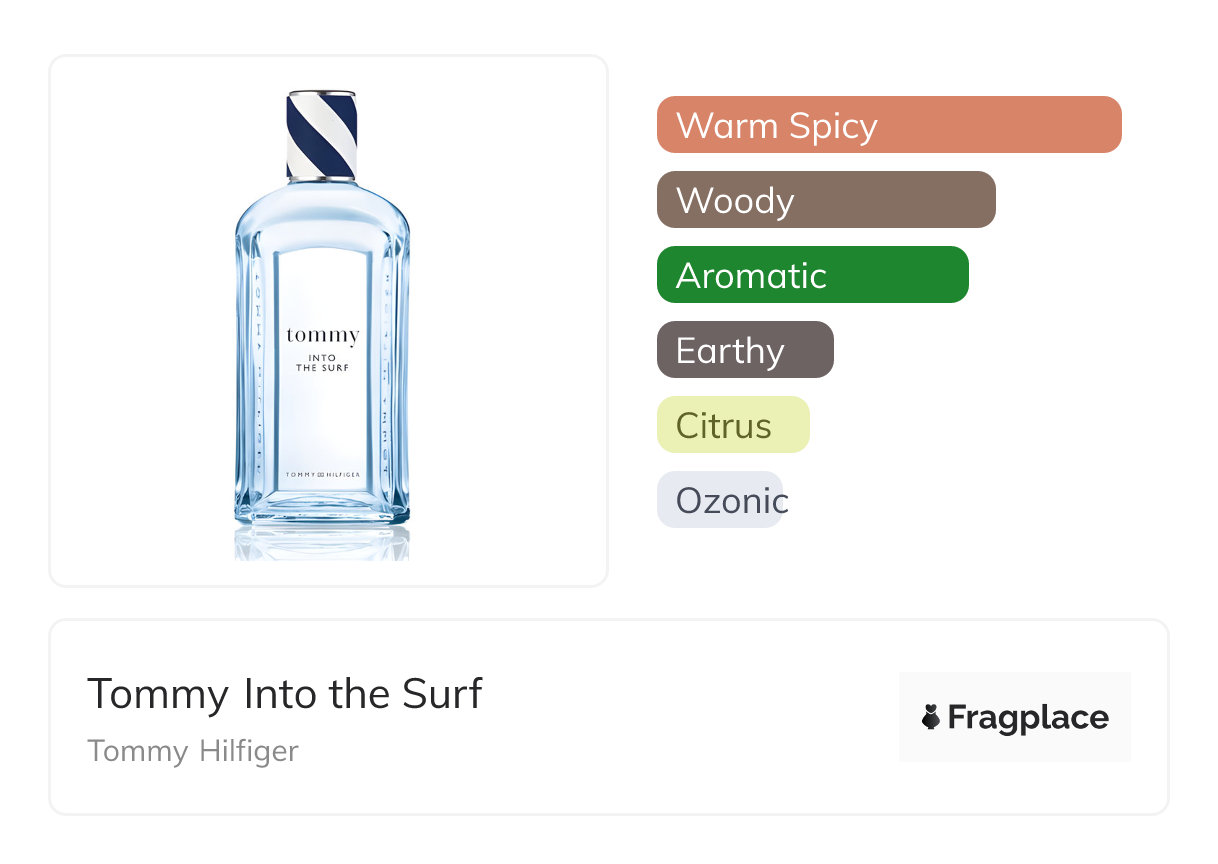Click the Tommy Hilfiger print at bottle base
Viewport: 1218px width, 864px height.
click(x=322, y=474)
